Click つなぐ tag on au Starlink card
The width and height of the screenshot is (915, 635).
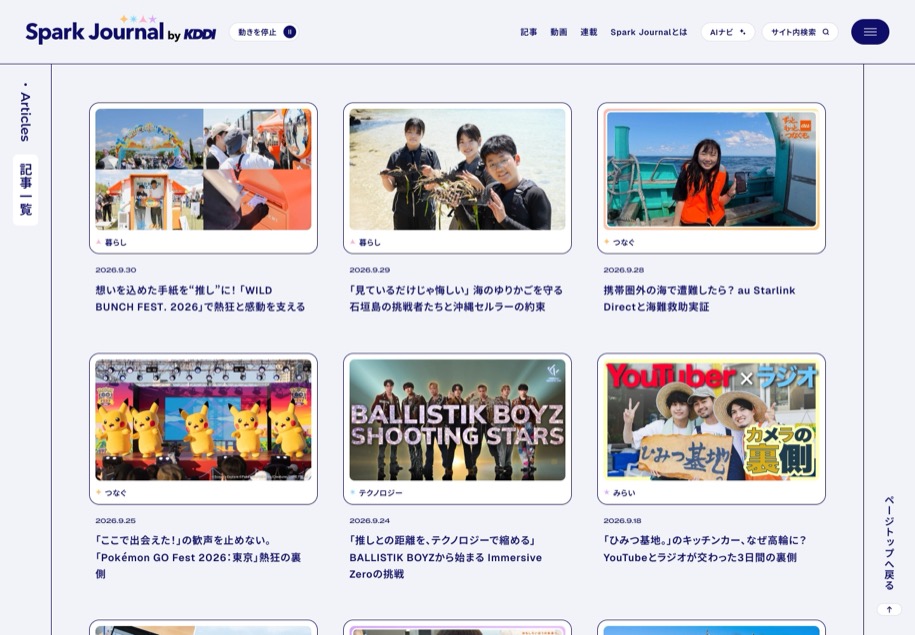pyautogui.click(x=619, y=242)
